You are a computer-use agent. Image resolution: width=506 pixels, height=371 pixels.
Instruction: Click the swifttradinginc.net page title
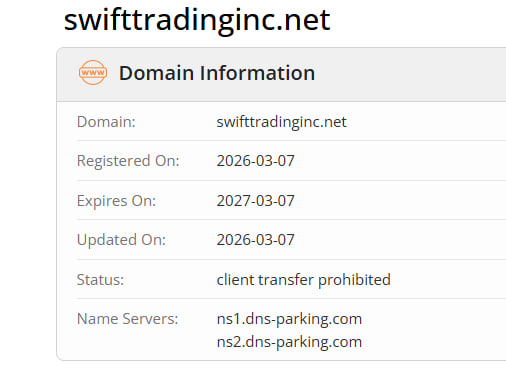pyautogui.click(x=197, y=21)
